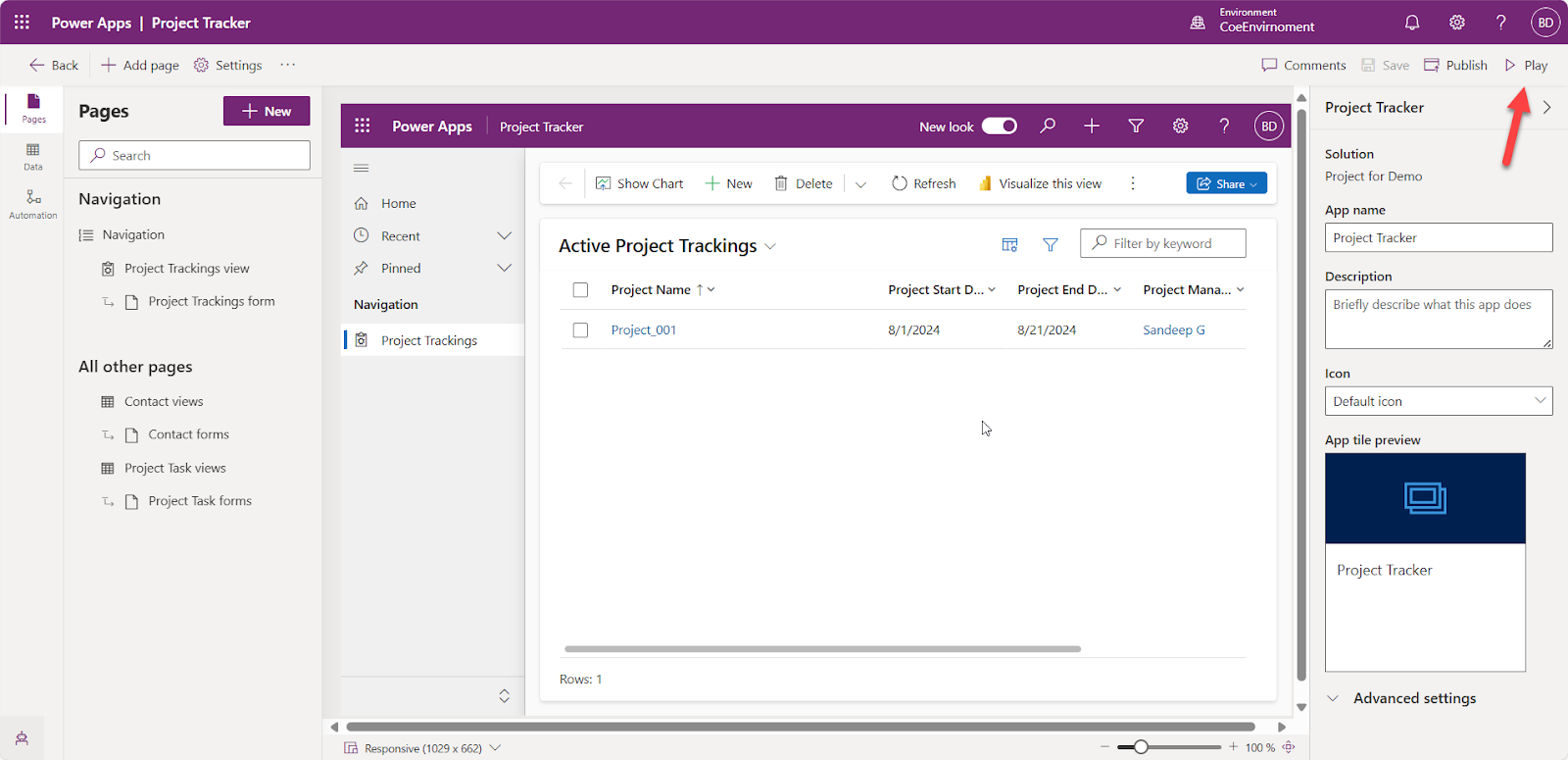Screen dimensions: 1568x760
Task: Select the Data rail icon
Action: pyautogui.click(x=33, y=157)
